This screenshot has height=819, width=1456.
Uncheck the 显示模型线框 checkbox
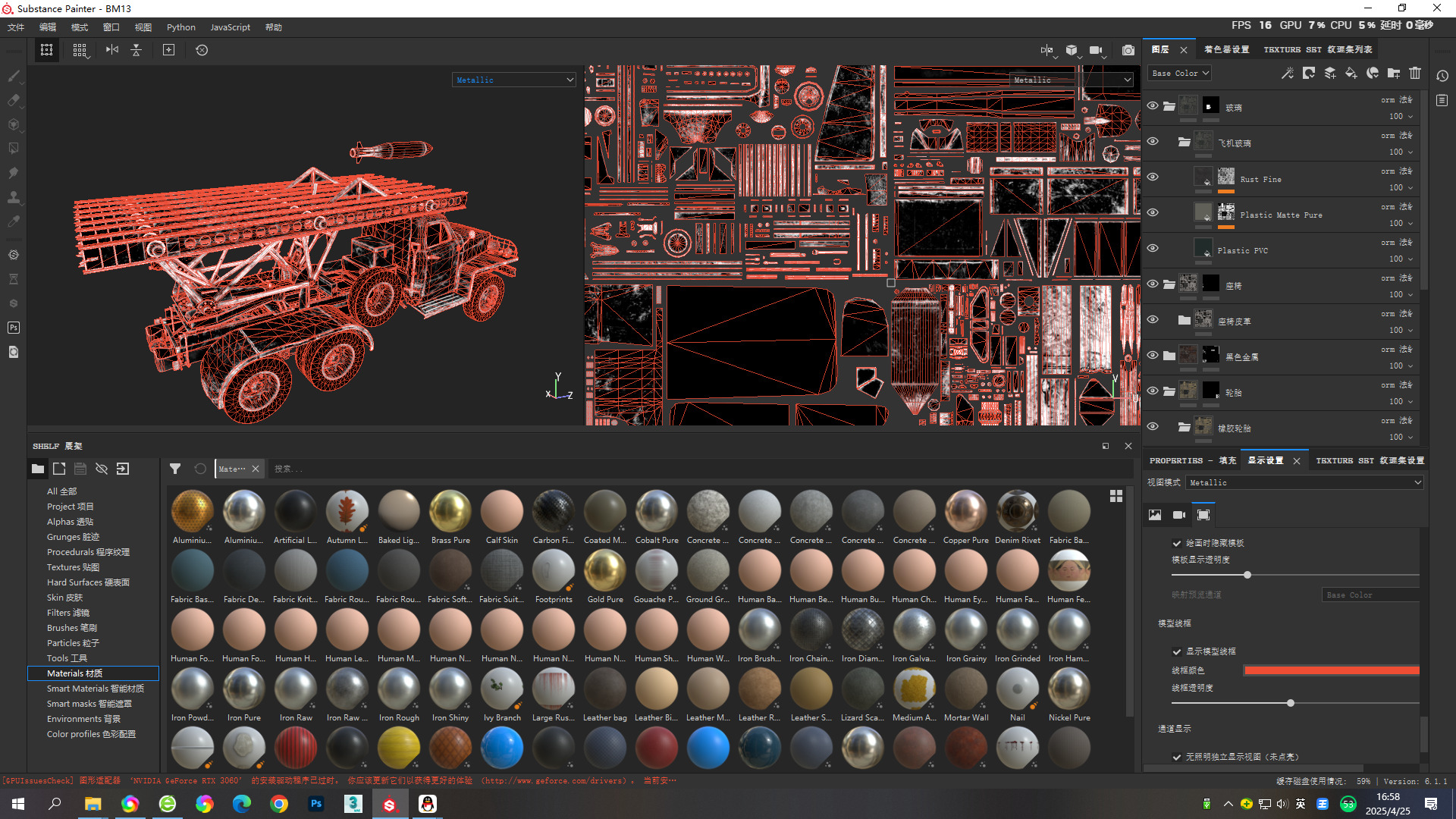click(1177, 651)
